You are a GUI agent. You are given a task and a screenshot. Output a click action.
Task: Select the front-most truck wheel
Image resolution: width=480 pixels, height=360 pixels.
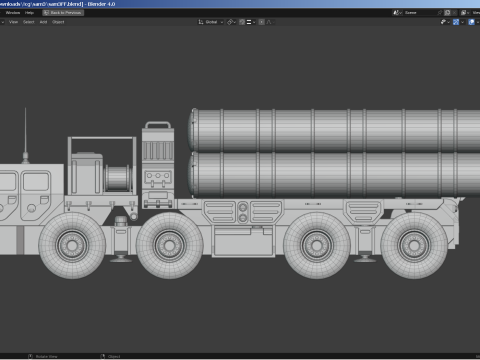click(72, 245)
